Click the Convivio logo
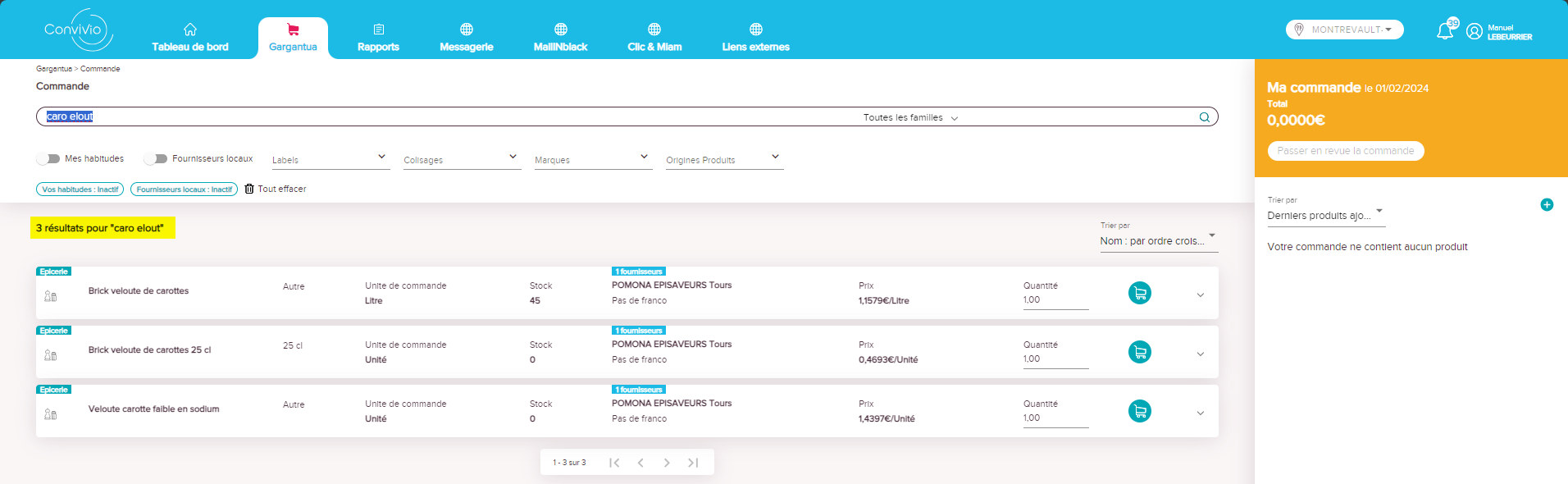Screen dimensions: 1568x484 [78, 30]
